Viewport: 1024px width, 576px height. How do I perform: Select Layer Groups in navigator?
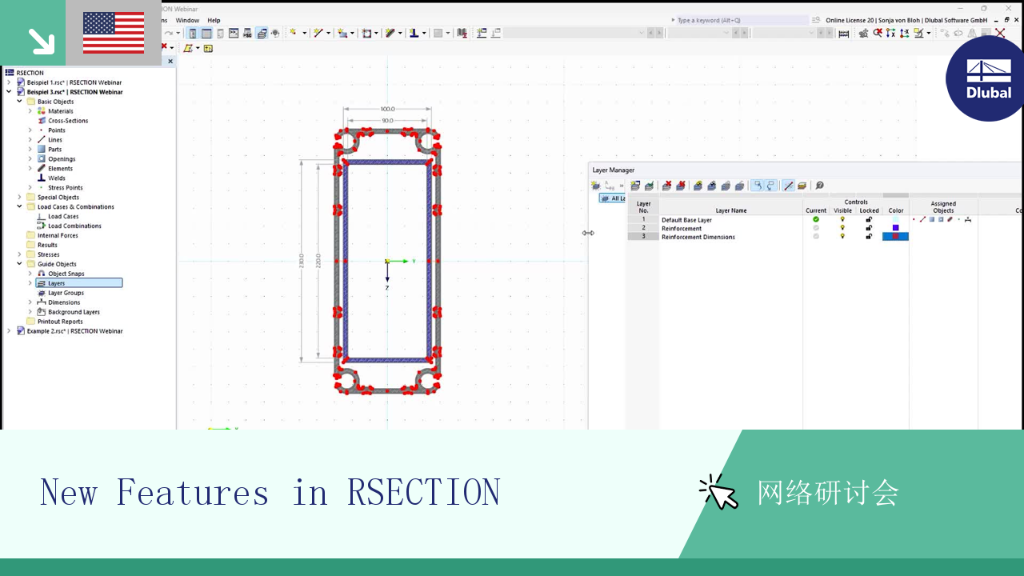65,293
